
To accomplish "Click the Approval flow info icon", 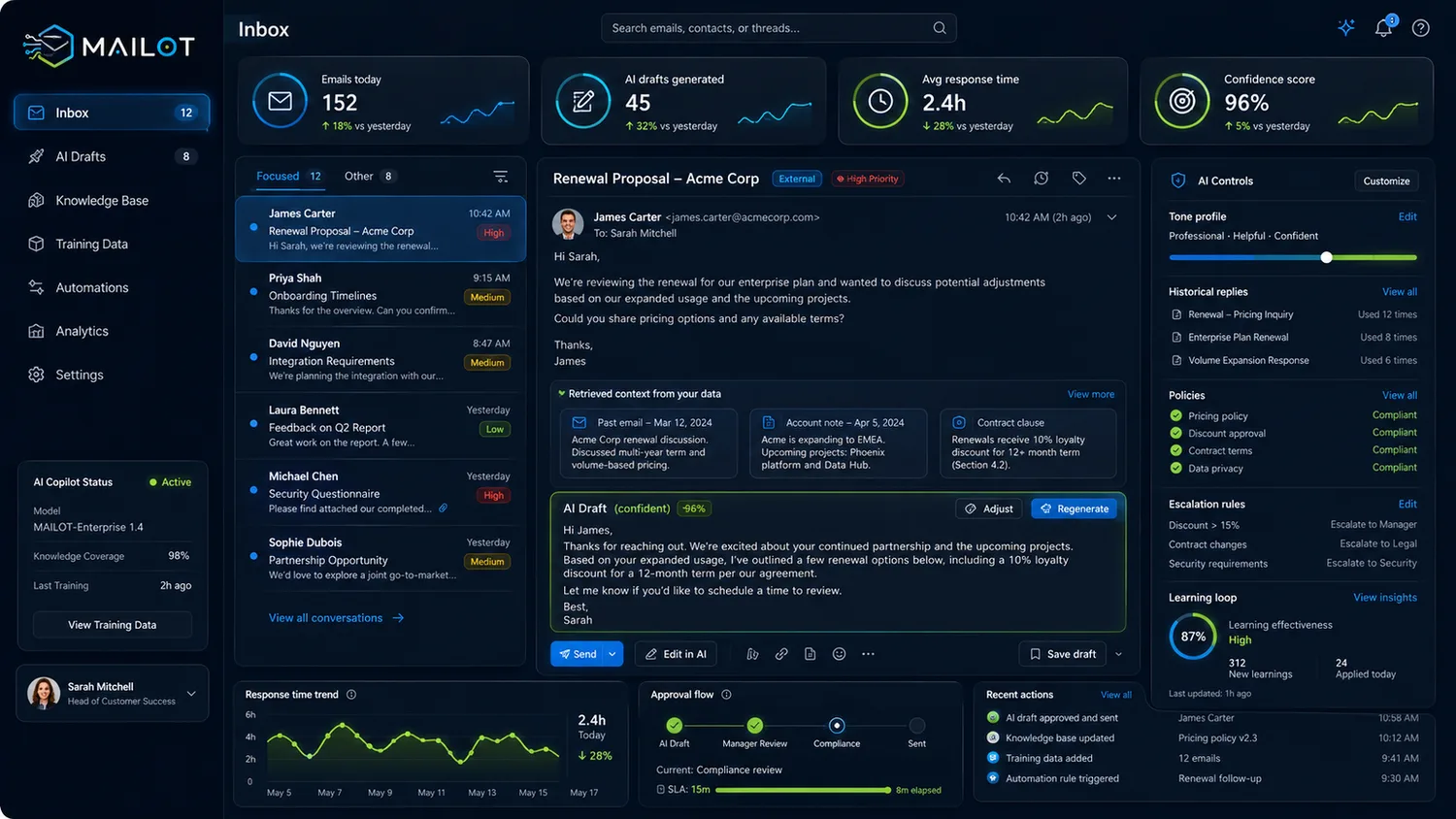I will click(x=726, y=695).
